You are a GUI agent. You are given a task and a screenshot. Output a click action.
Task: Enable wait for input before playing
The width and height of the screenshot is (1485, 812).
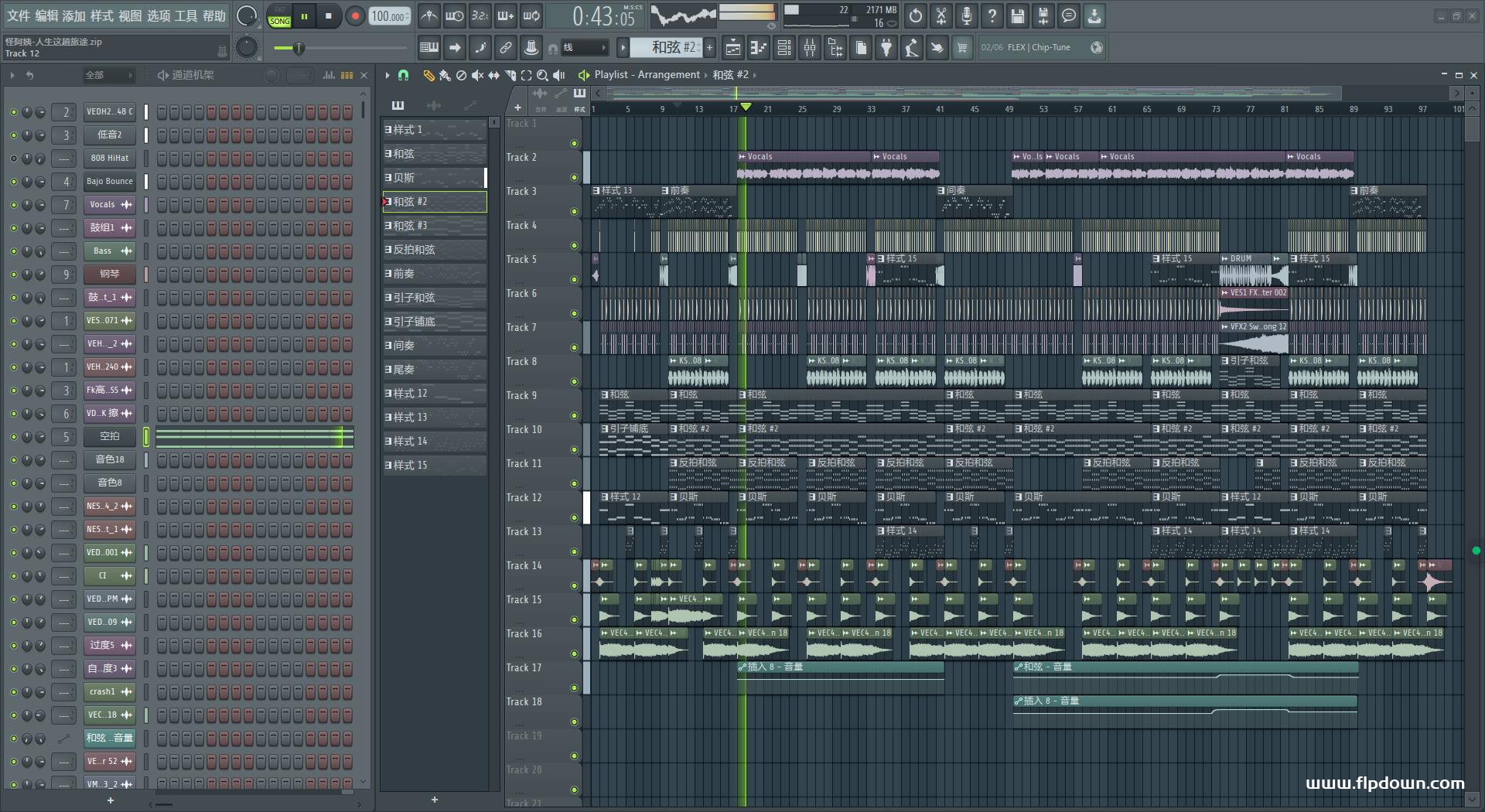point(454,15)
